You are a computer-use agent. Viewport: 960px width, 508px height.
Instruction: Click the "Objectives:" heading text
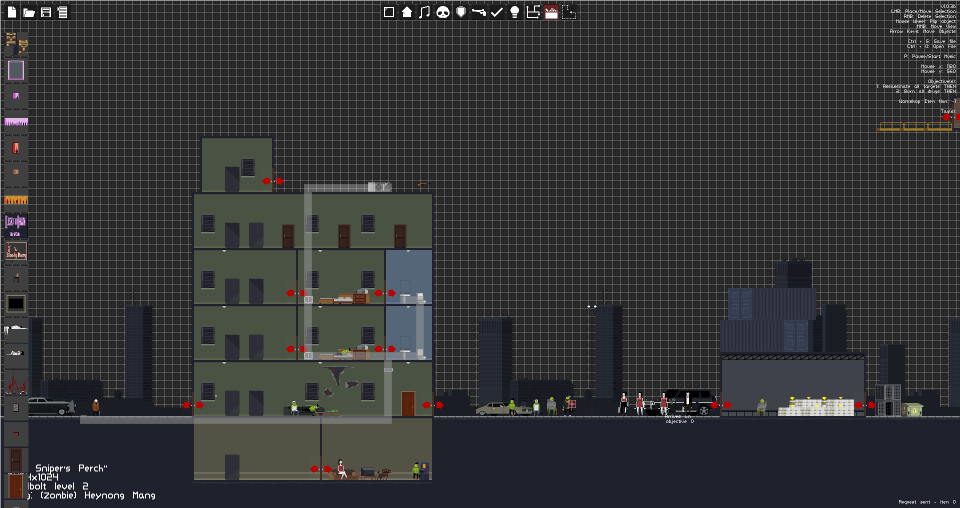[942, 81]
